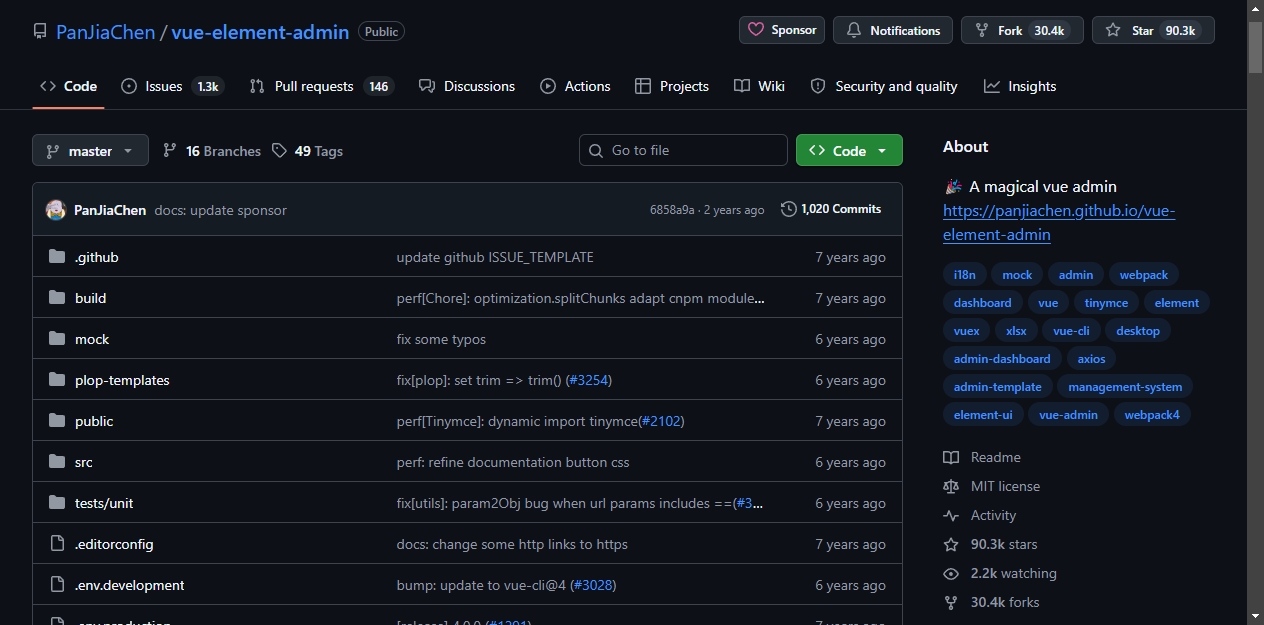The image size is (1264, 625).
Task: Click the bell icon in Notifications button
Action: coord(854,30)
